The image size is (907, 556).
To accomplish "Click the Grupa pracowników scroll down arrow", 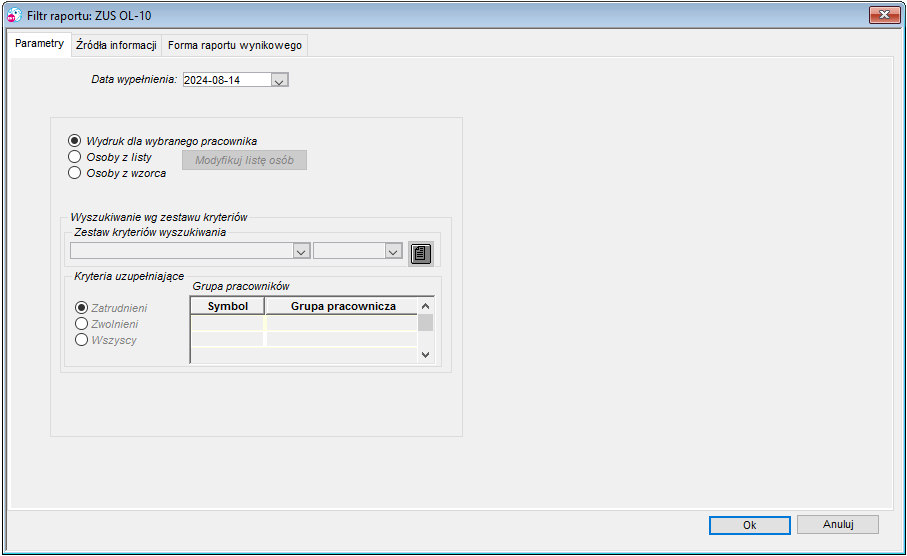I will [426, 355].
